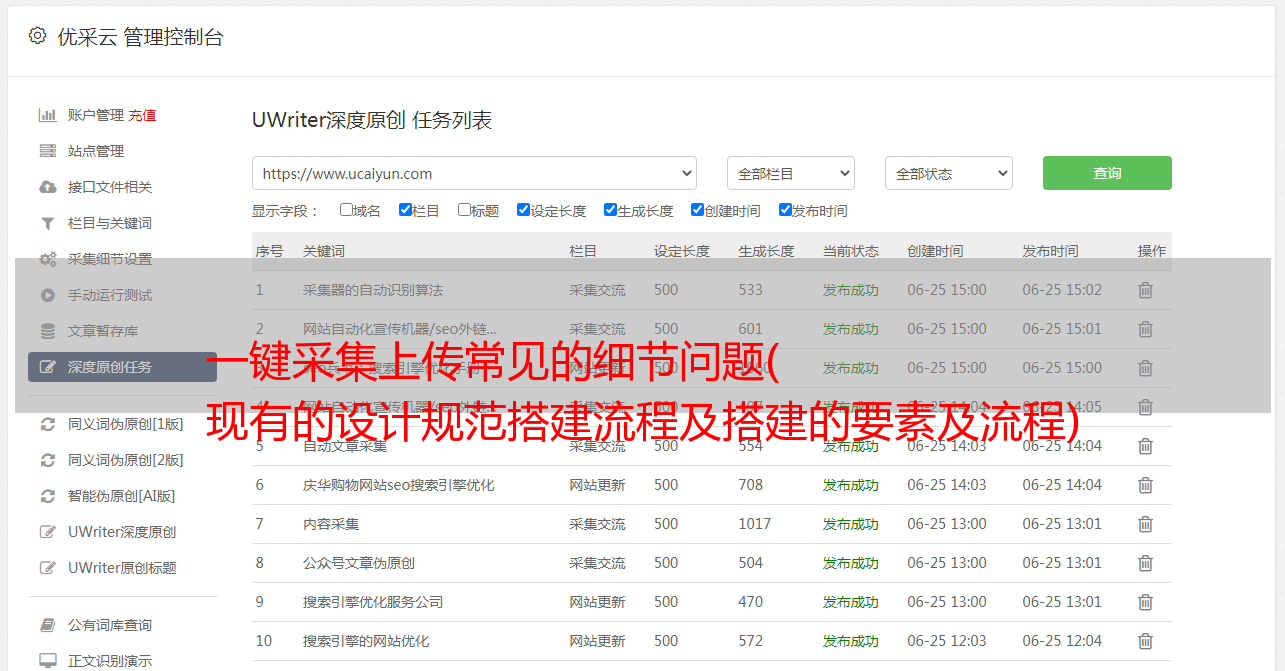Screen dimensions: 1285x671
Task: Click the trash icon on row 06-25 14:03 / 14:04 自动文章采集
Action: [1146, 446]
